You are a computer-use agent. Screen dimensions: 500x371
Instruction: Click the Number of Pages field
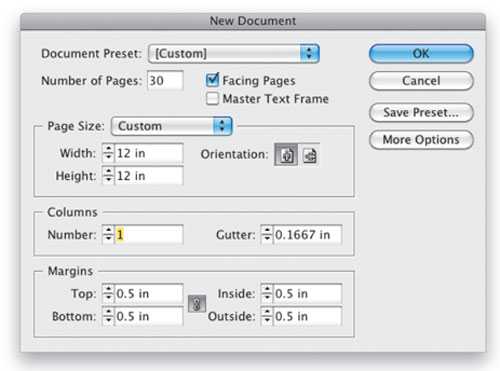click(165, 80)
